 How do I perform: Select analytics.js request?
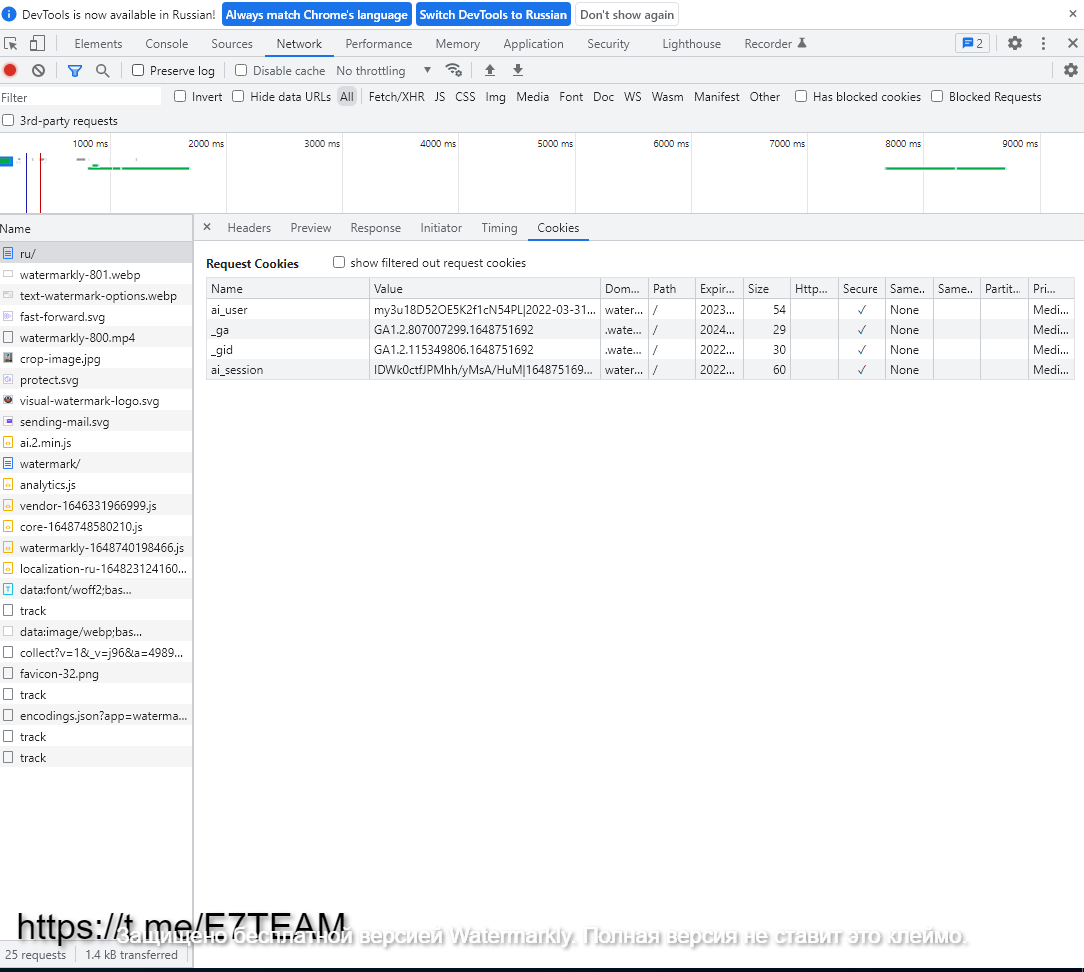pos(96,485)
